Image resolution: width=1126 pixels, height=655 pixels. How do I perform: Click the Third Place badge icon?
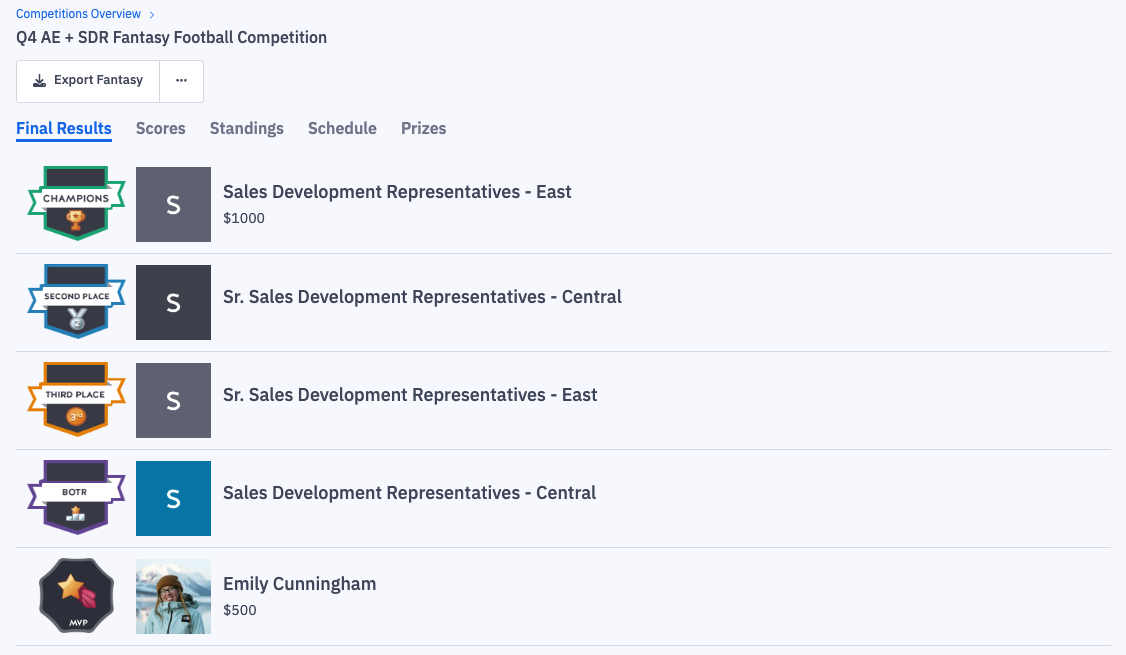tap(76, 400)
